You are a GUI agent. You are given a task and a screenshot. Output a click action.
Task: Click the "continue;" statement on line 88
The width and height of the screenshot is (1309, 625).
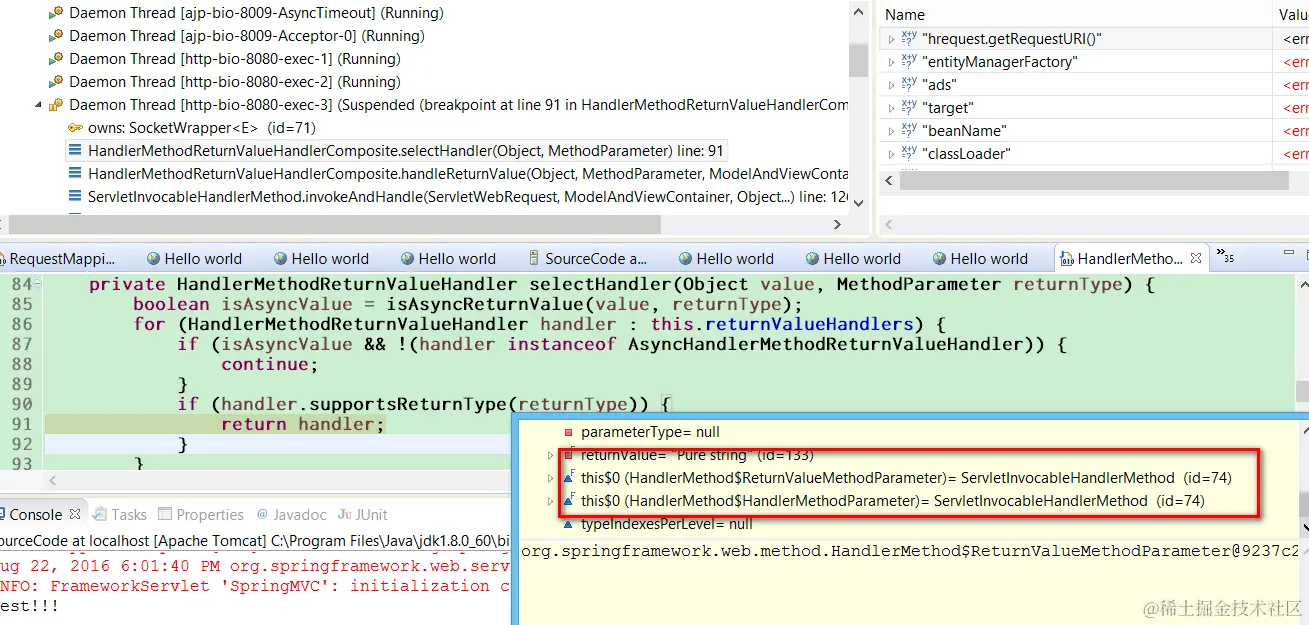click(x=270, y=364)
